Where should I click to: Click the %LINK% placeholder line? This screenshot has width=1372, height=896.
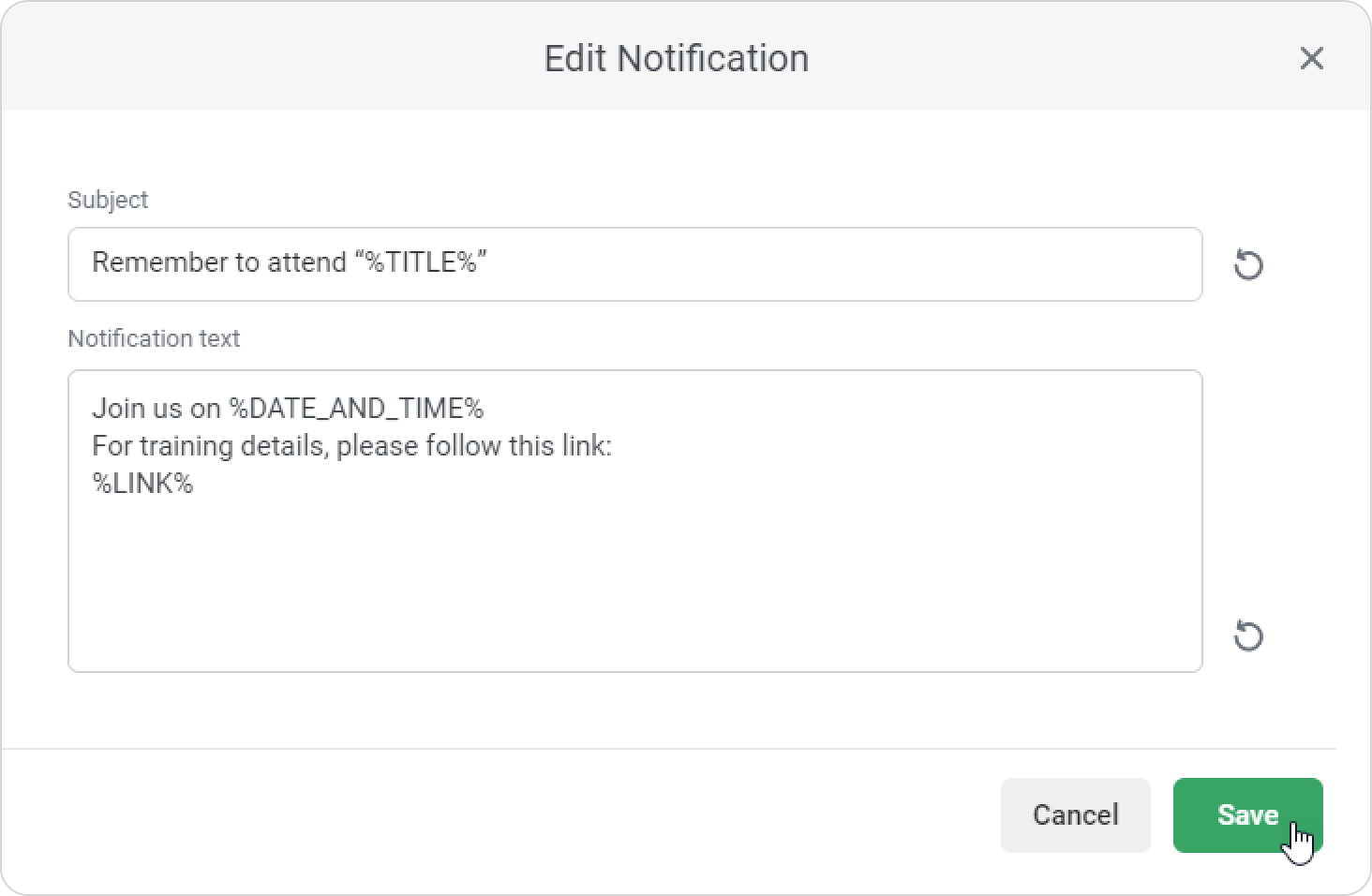pyautogui.click(x=142, y=484)
